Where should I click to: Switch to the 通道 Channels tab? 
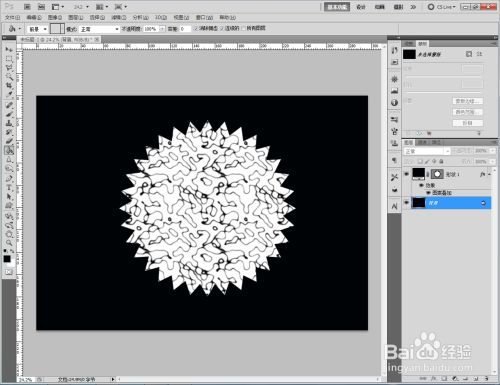pos(423,142)
